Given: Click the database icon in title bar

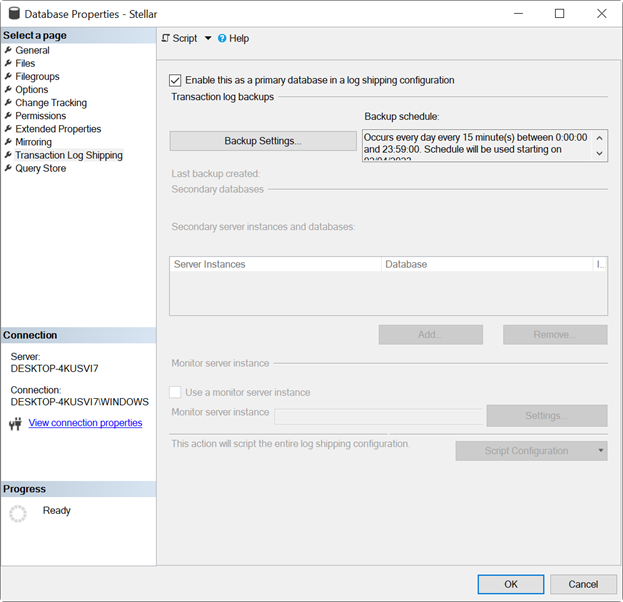Looking at the screenshot, I should click(x=14, y=13).
